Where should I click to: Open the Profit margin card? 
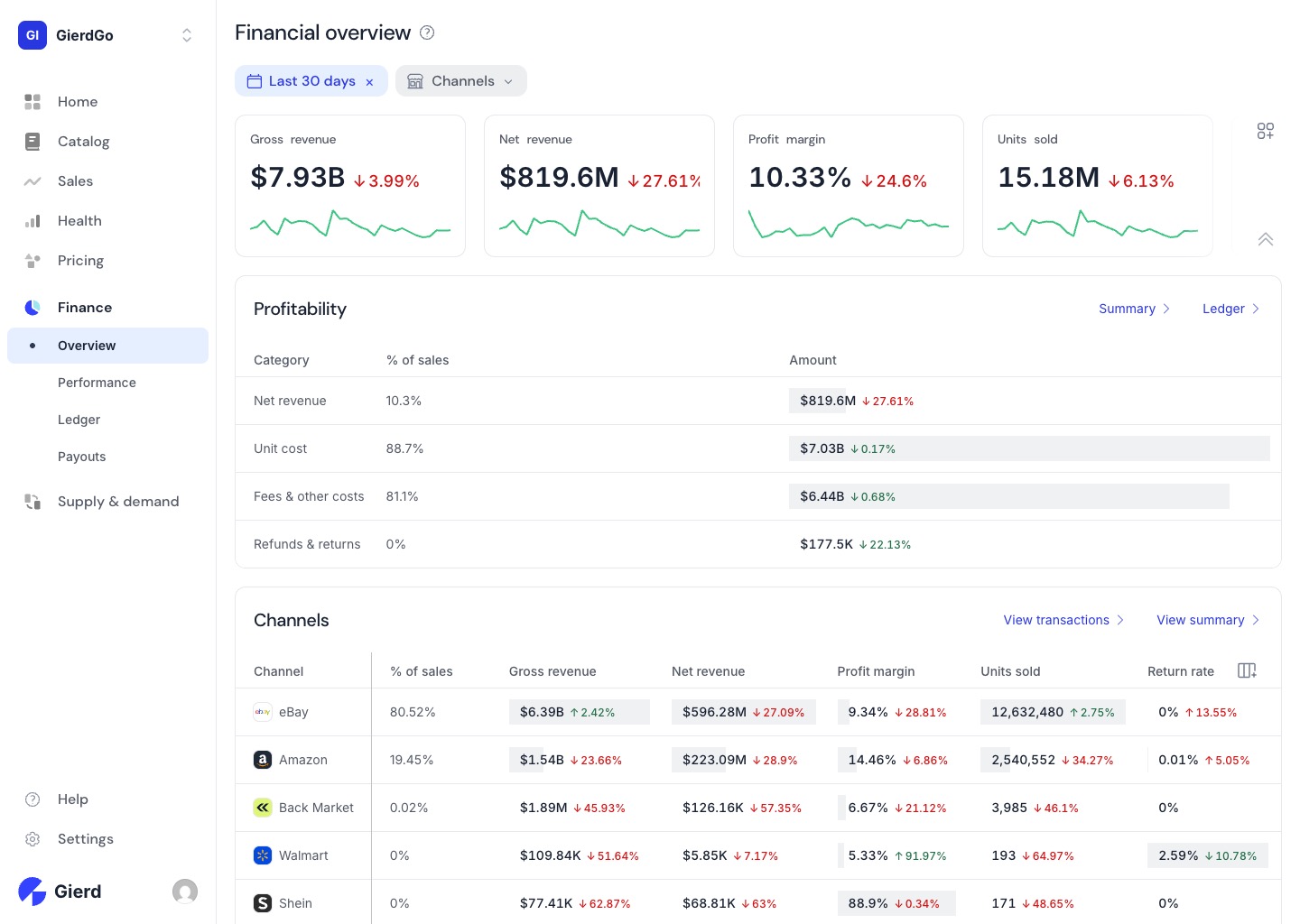(x=849, y=186)
